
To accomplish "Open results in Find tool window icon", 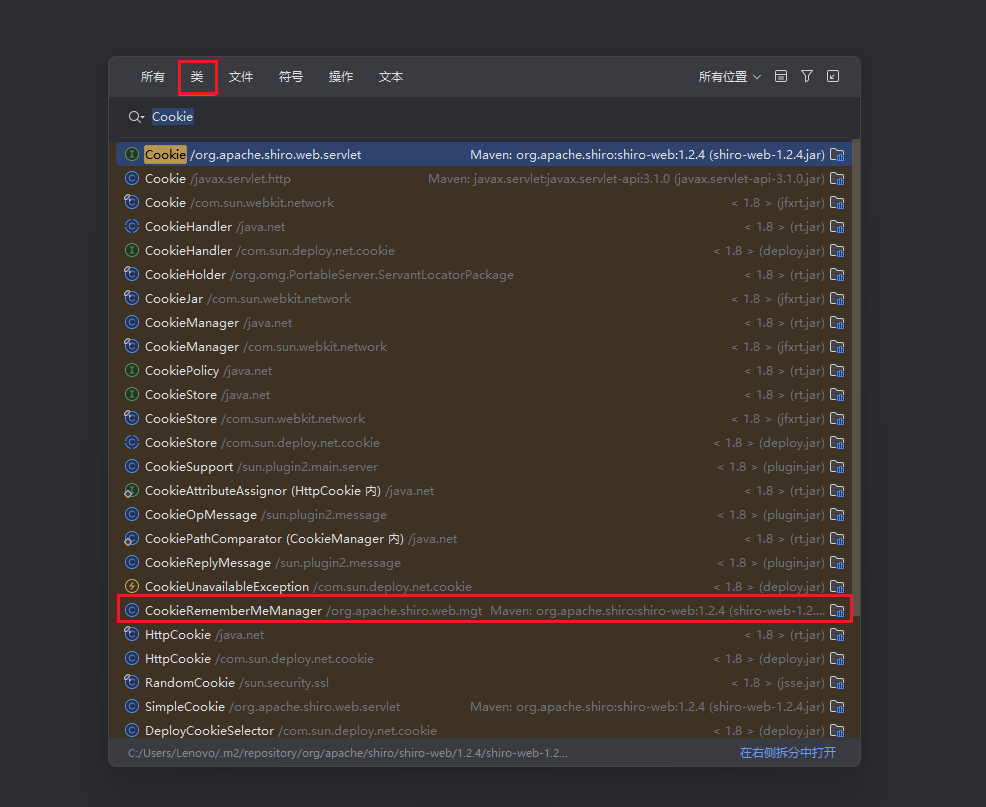I will (833, 77).
